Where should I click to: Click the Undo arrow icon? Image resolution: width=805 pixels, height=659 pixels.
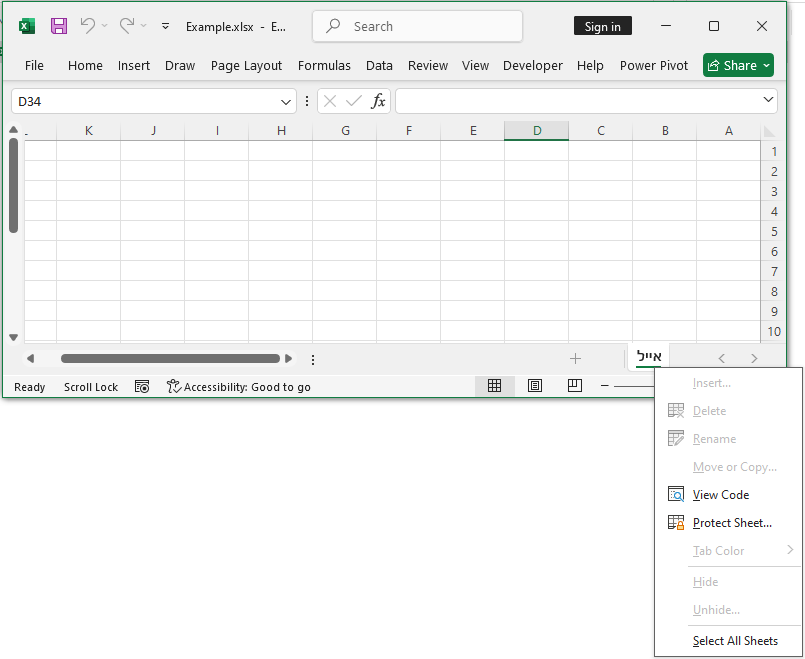point(87,26)
